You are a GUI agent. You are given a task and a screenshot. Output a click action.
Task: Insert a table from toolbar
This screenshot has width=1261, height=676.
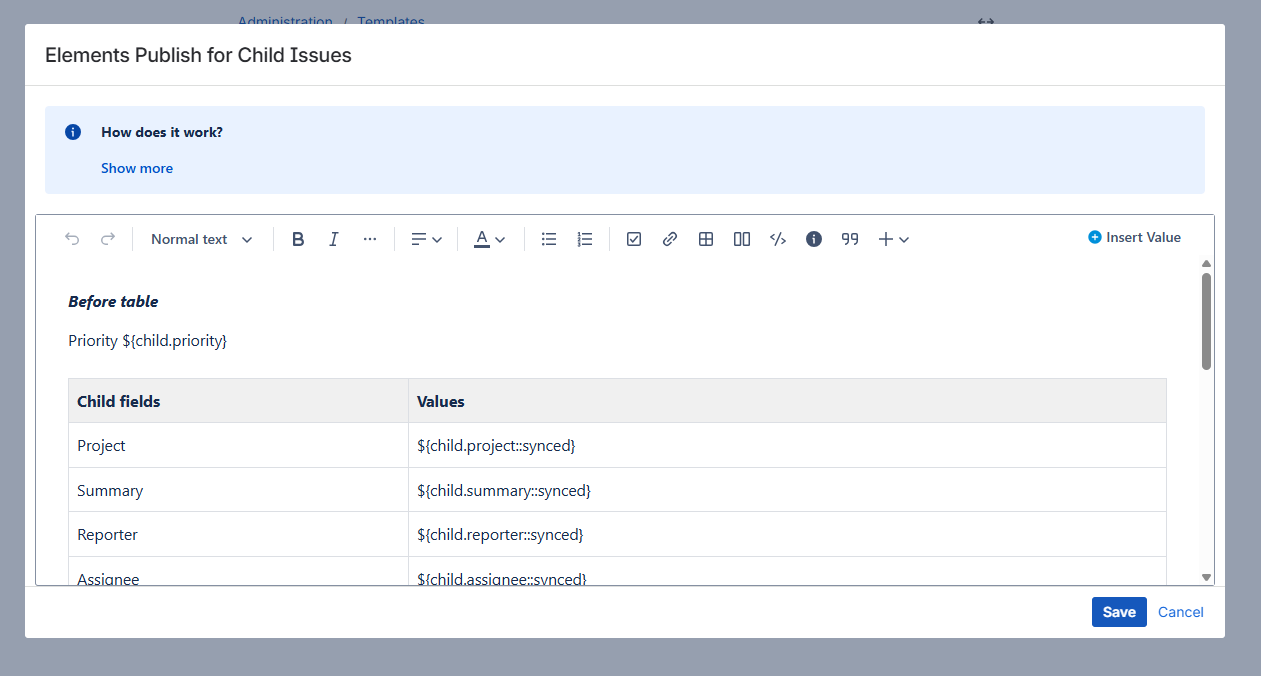(x=706, y=239)
